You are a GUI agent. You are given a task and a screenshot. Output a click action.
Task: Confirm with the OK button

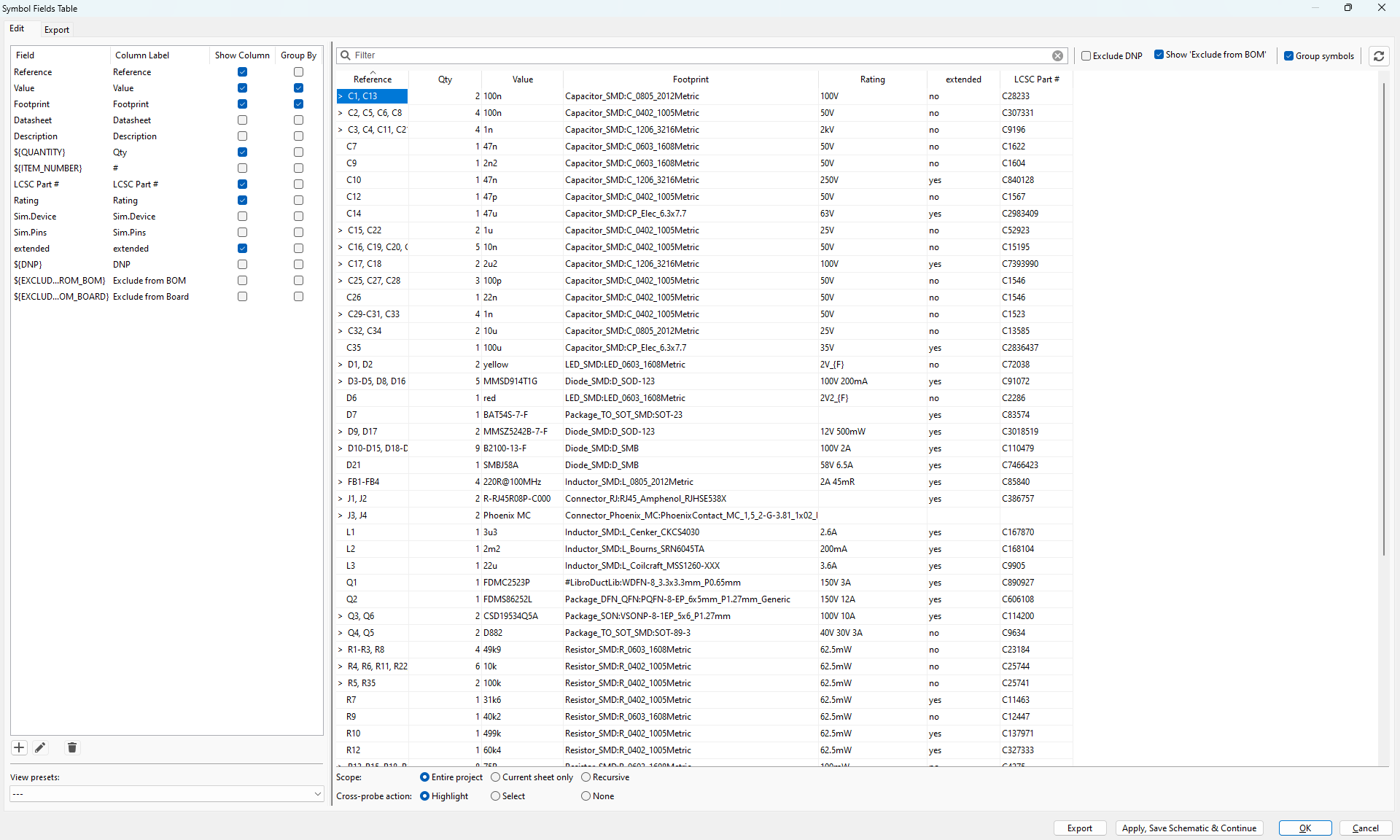(x=1304, y=828)
